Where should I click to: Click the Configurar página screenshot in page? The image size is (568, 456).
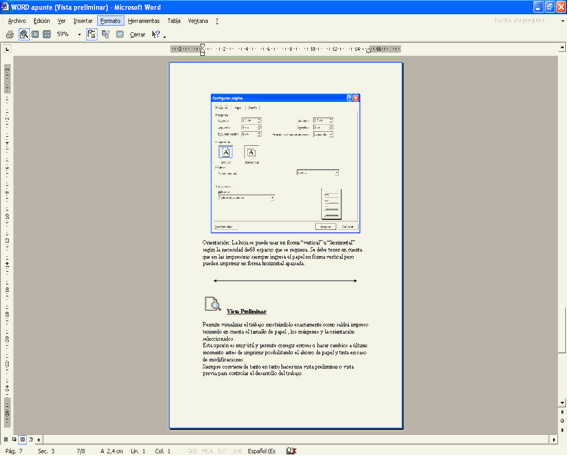click(285, 163)
